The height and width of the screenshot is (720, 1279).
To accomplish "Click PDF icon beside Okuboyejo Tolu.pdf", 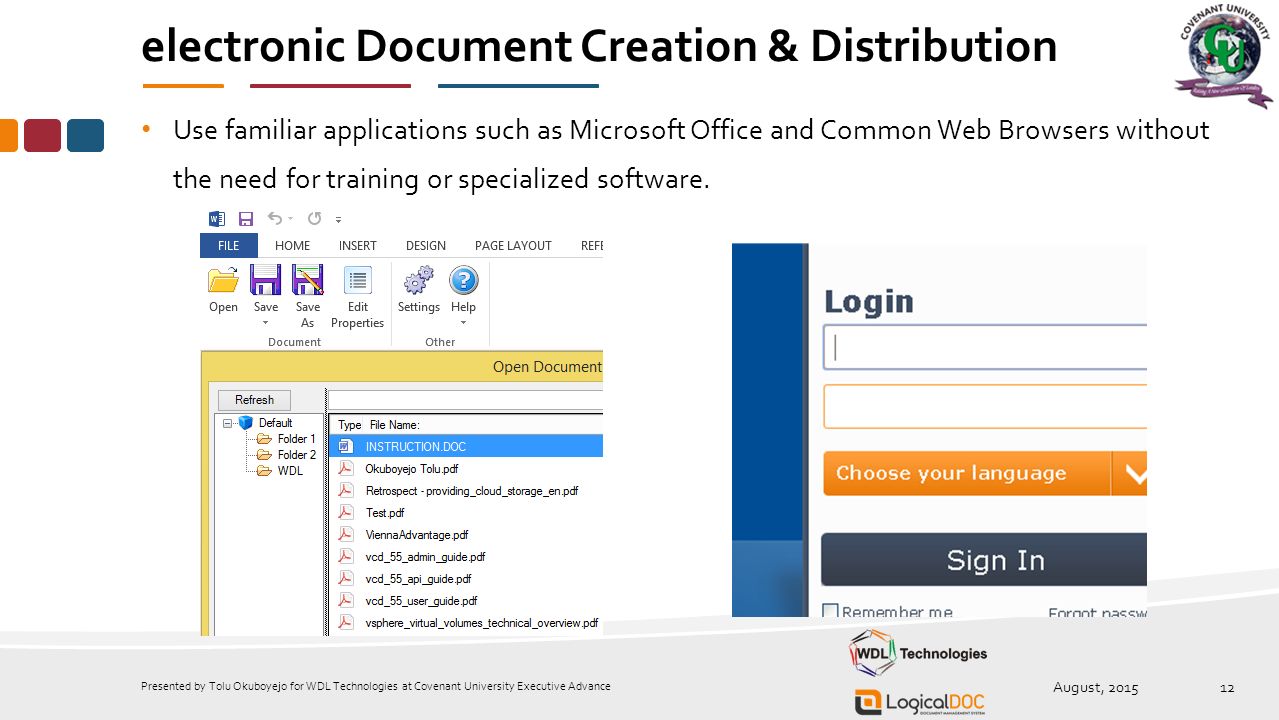I will [346, 468].
